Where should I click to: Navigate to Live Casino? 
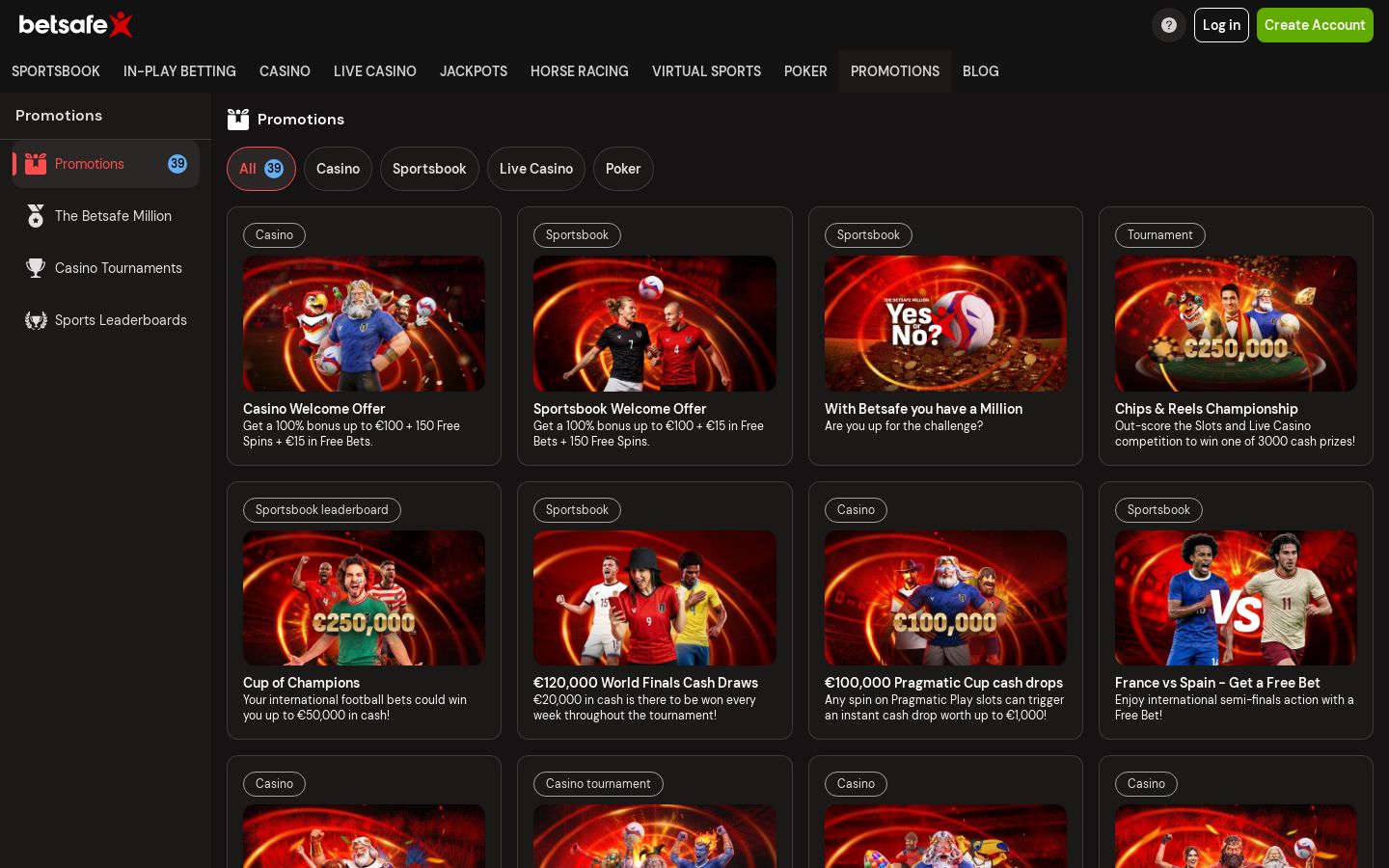pos(375,71)
